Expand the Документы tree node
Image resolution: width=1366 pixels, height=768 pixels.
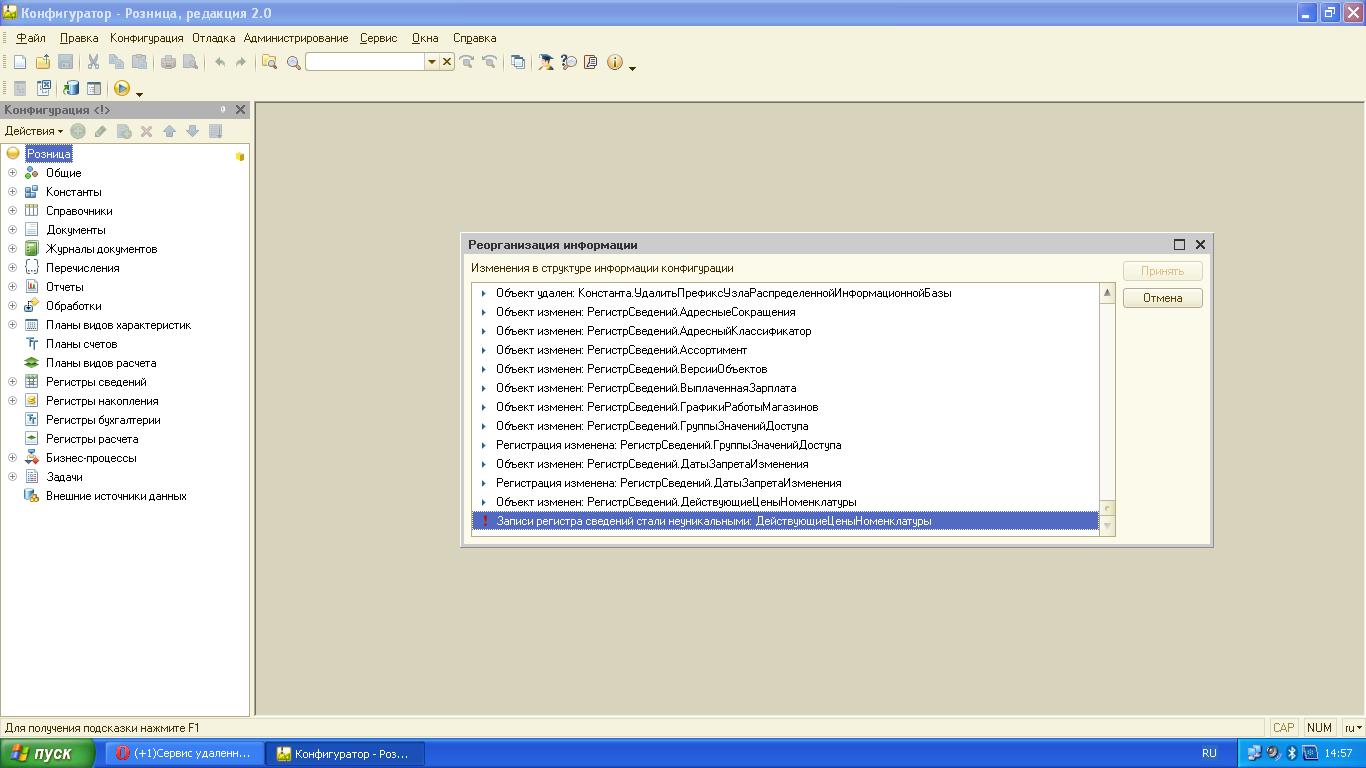point(12,230)
